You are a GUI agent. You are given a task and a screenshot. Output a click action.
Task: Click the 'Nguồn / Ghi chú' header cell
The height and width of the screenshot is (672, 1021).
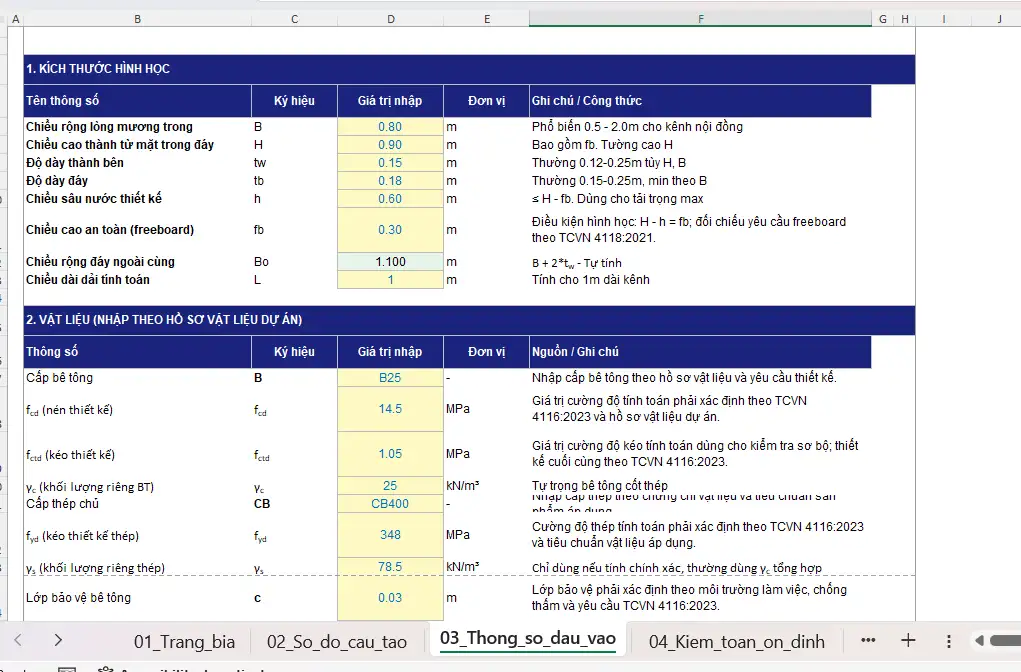pos(701,352)
